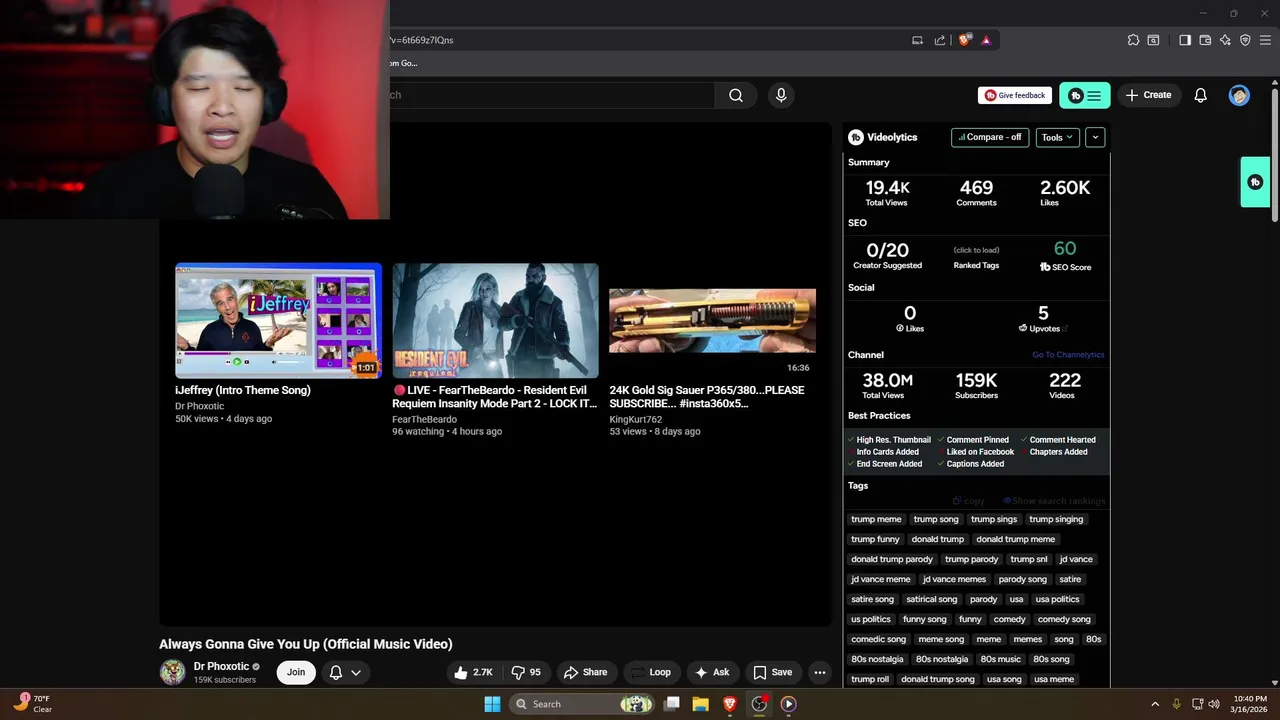Open the more actions three-dot button
Viewport: 1280px width, 720px height.
[x=820, y=672]
